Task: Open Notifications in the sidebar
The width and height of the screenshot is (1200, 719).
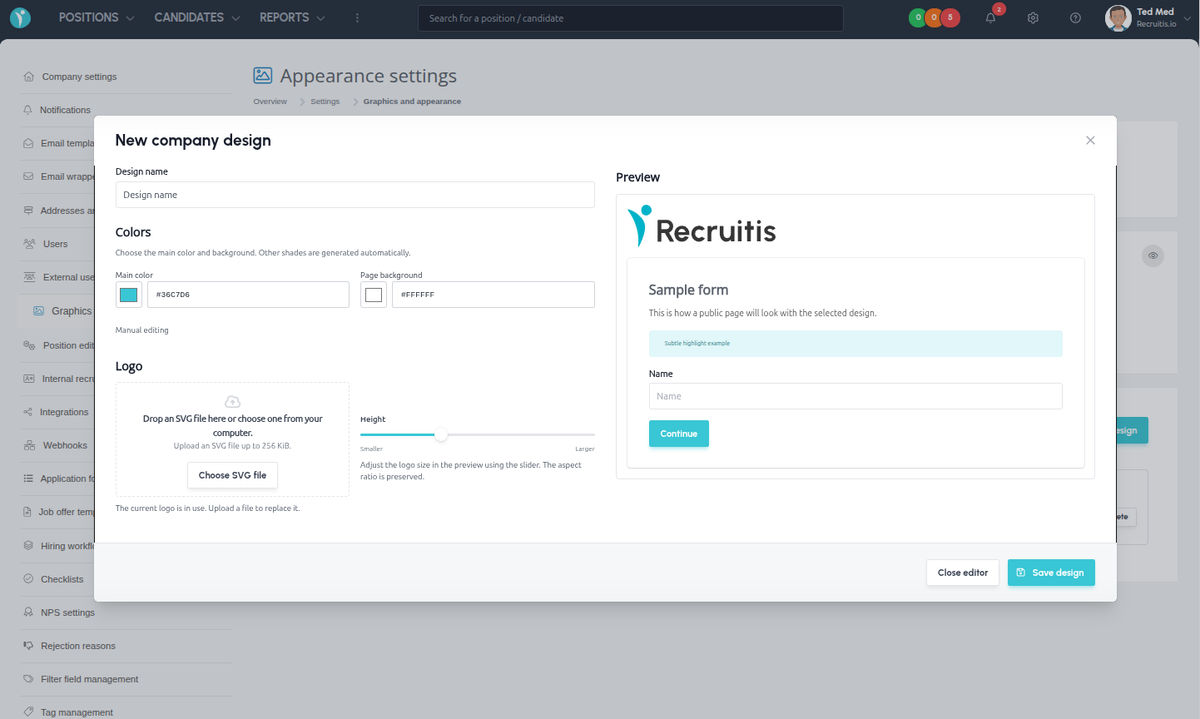Action: [x=65, y=110]
